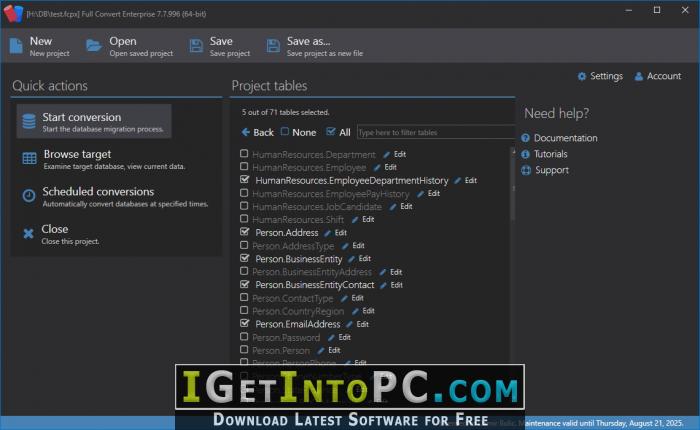This screenshot has height=430, width=700.
Task: Click the Documentation question mark icon
Action: point(525,138)
